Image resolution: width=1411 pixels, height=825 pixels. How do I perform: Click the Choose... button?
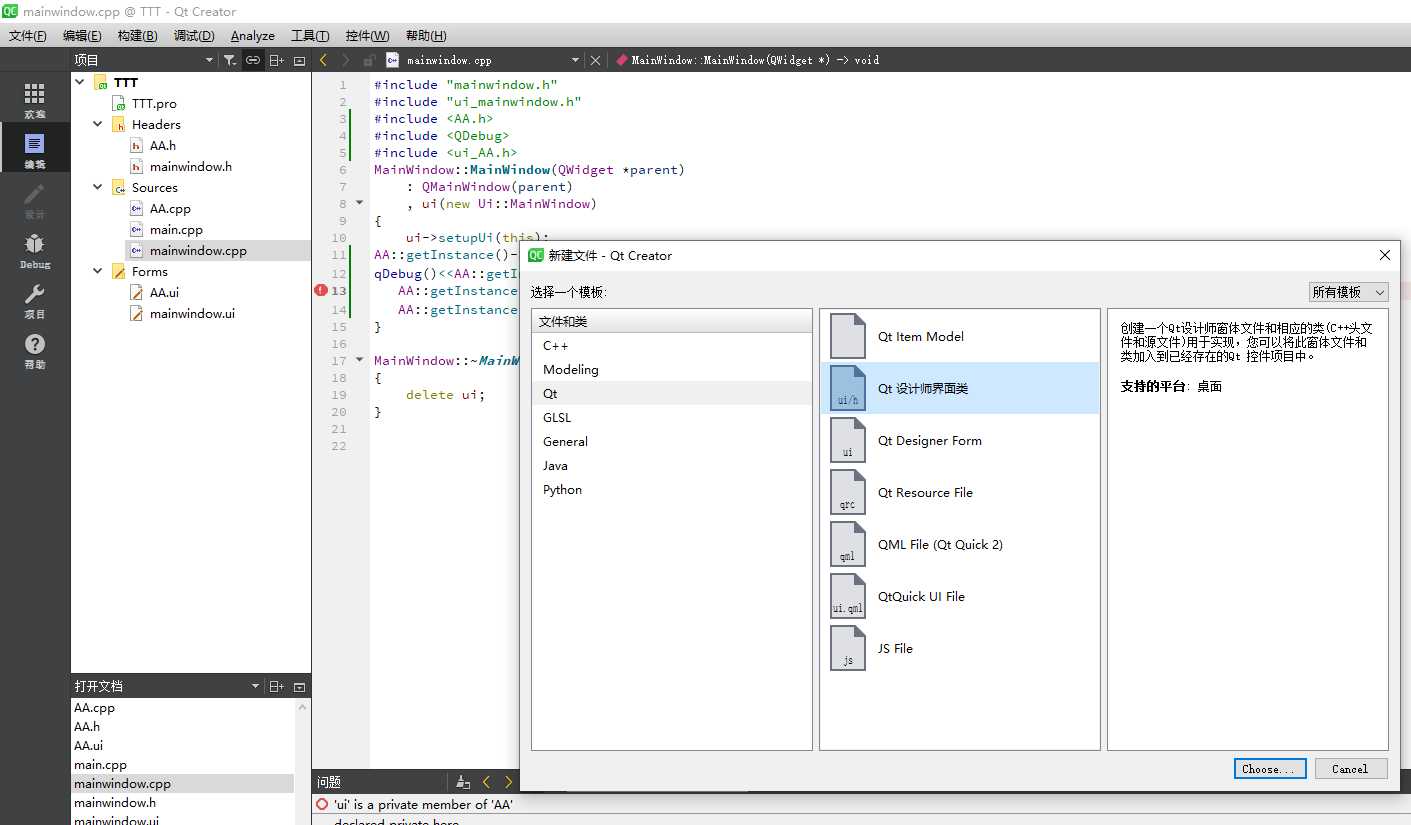tap(1268, 769)
